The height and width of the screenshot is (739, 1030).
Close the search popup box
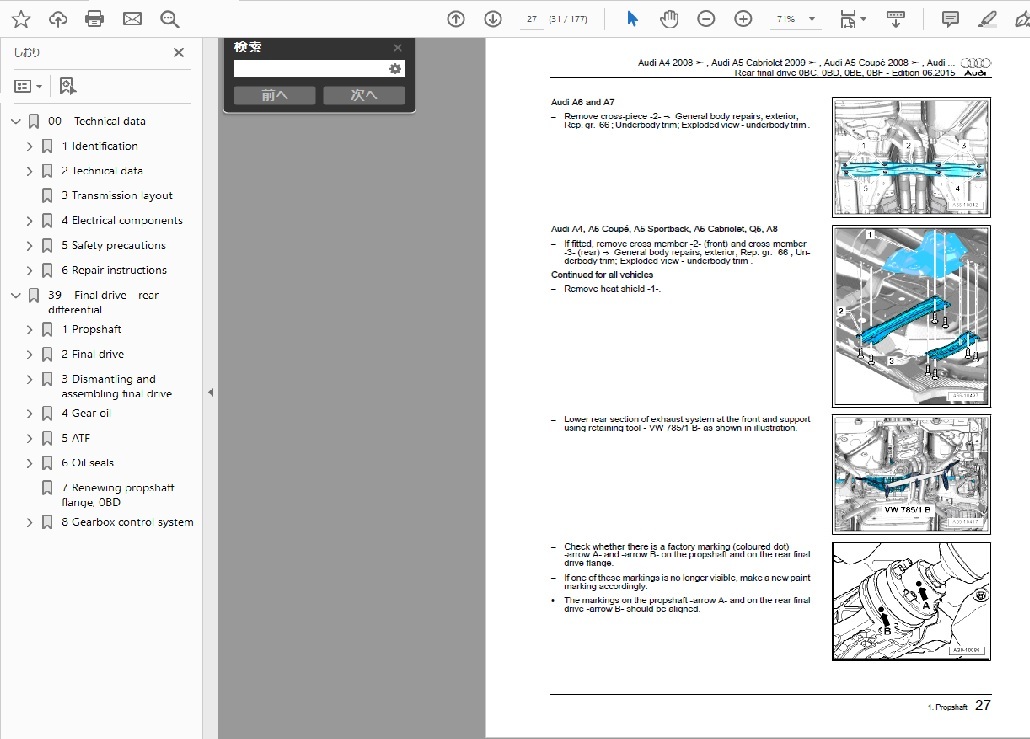click(397, 48)
